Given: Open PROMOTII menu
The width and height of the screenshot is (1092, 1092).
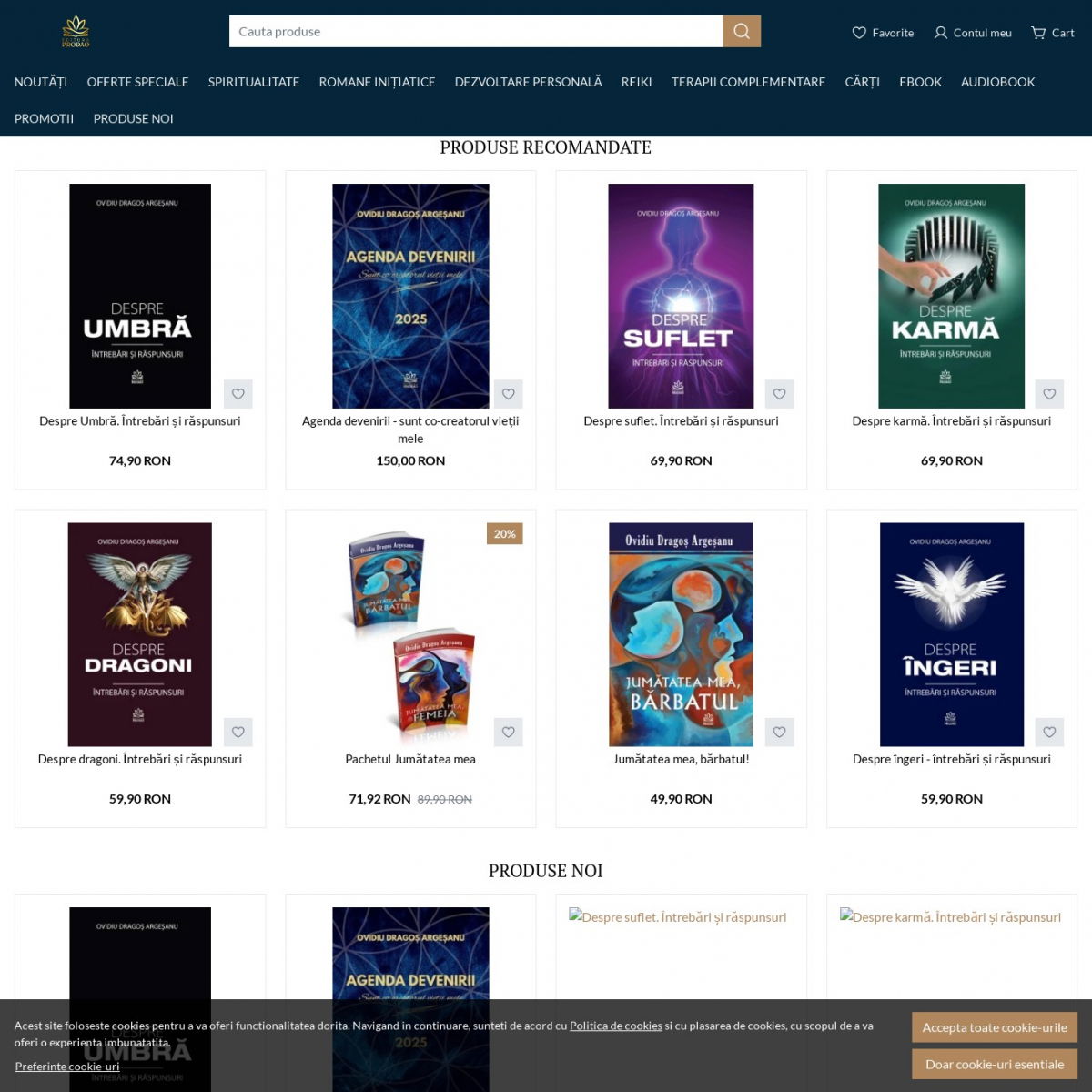Looking at the screenshot, I should (x=45, y=118).
